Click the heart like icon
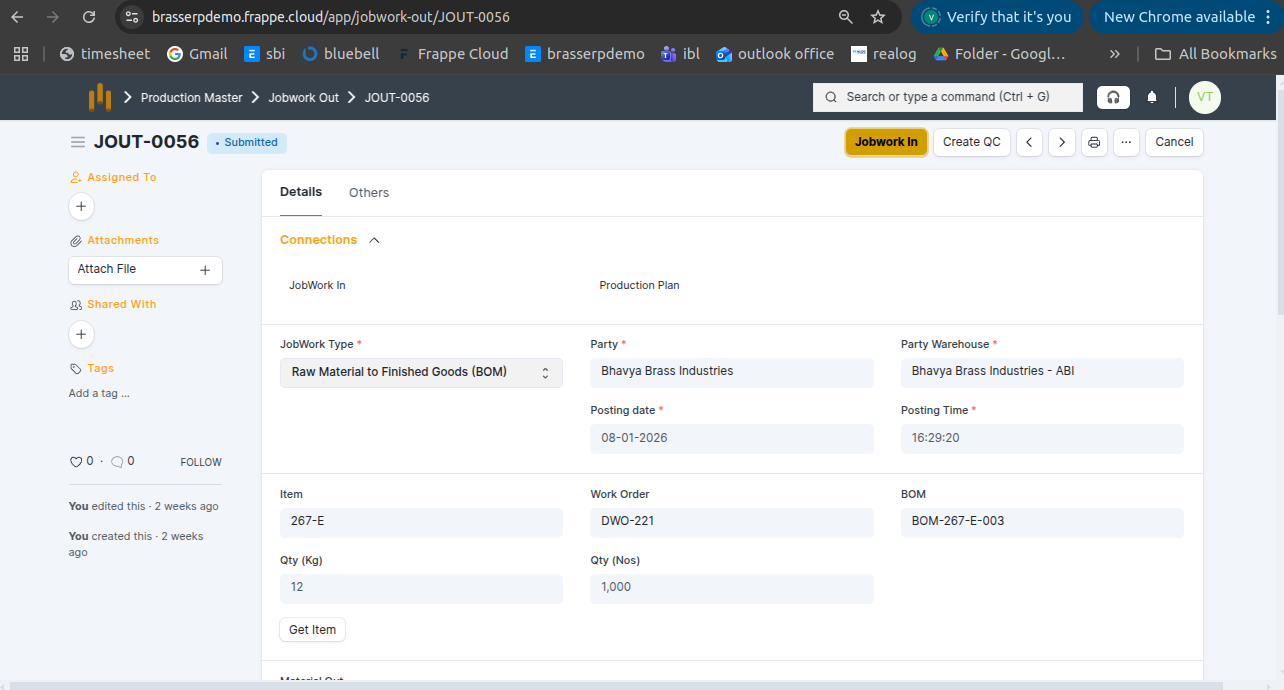Screen dimensions: 1284x690 pos(75,462)
